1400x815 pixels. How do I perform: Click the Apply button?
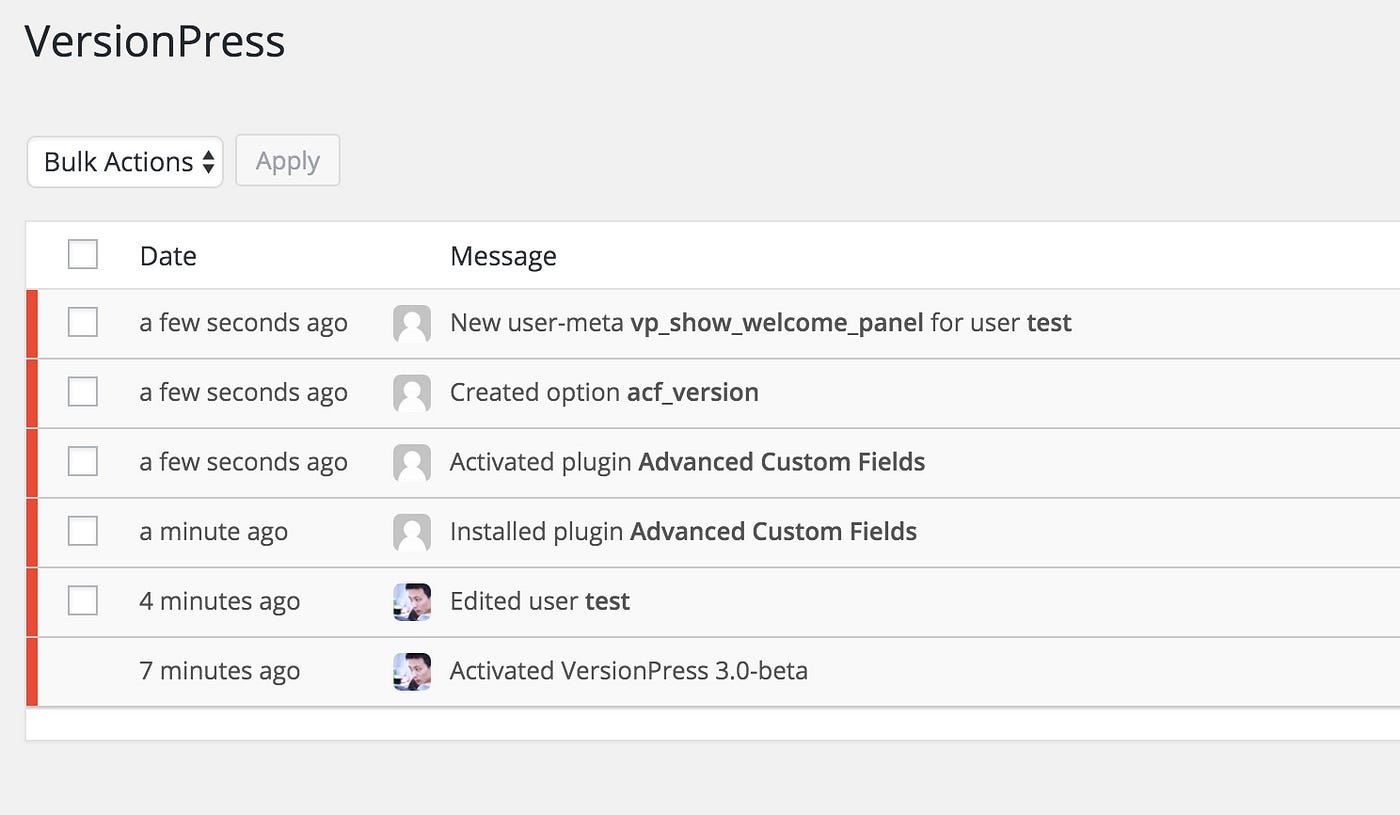click(288, 160)
